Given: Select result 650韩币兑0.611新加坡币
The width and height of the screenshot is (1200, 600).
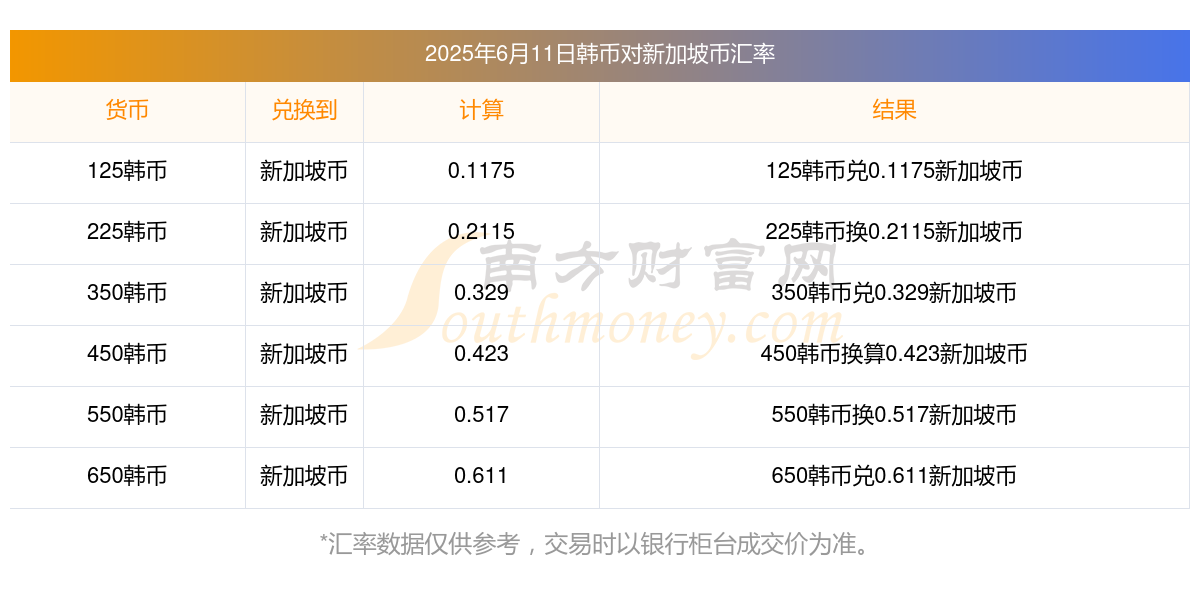Looking at the screenshot, I should point(894,476).
